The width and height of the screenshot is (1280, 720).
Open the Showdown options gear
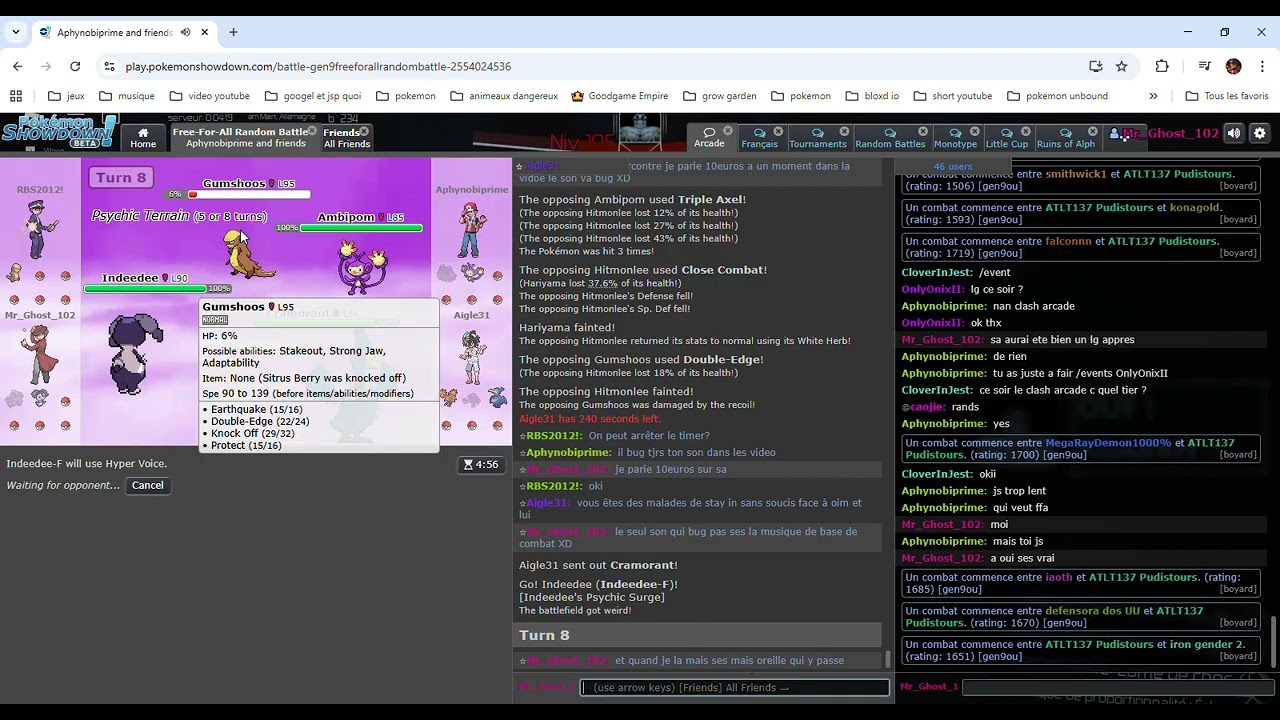[x=1260, y=133]
